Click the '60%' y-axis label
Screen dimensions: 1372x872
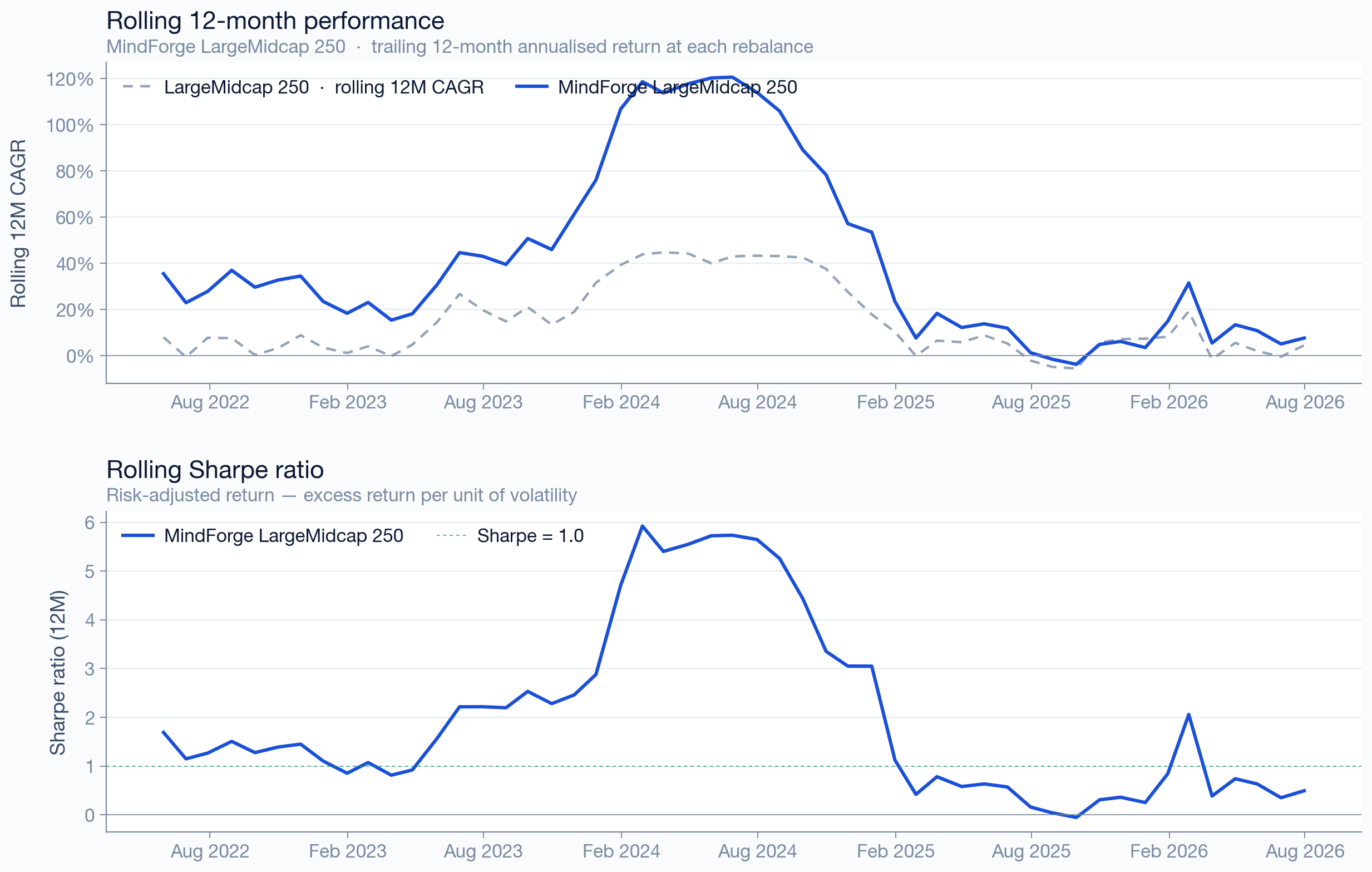[74, 218]
